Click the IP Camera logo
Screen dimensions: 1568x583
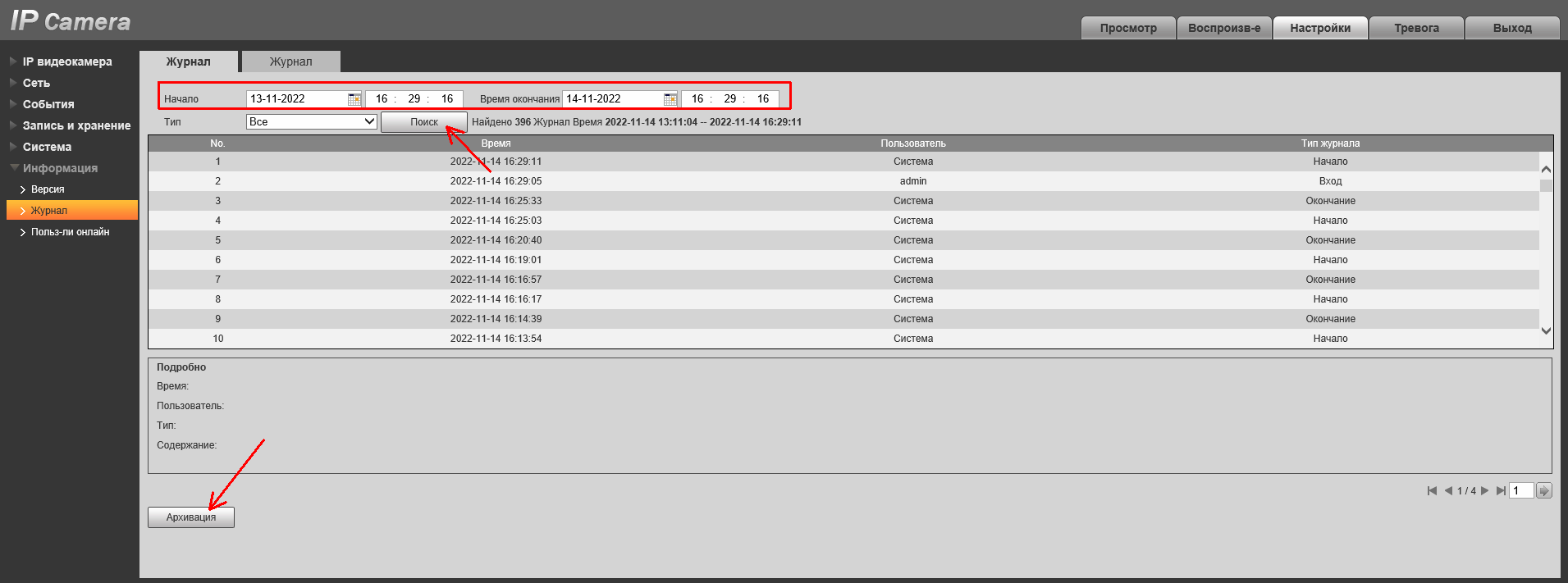click(71, 20)
